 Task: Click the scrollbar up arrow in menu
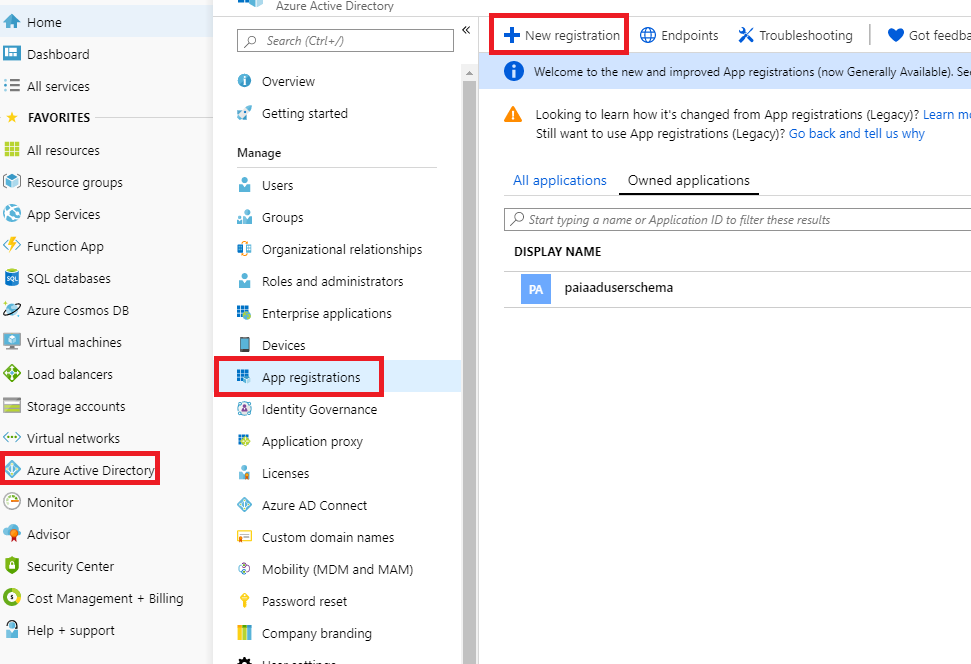click(x=469, y=73)
